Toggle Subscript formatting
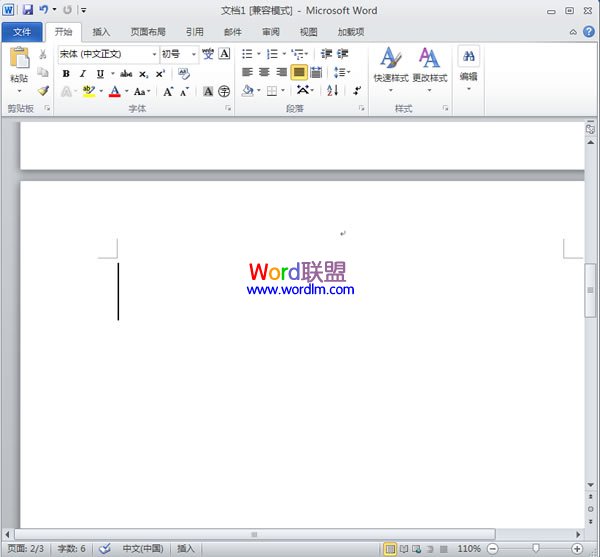Screen dimensions: 600x557 [143, 73]
